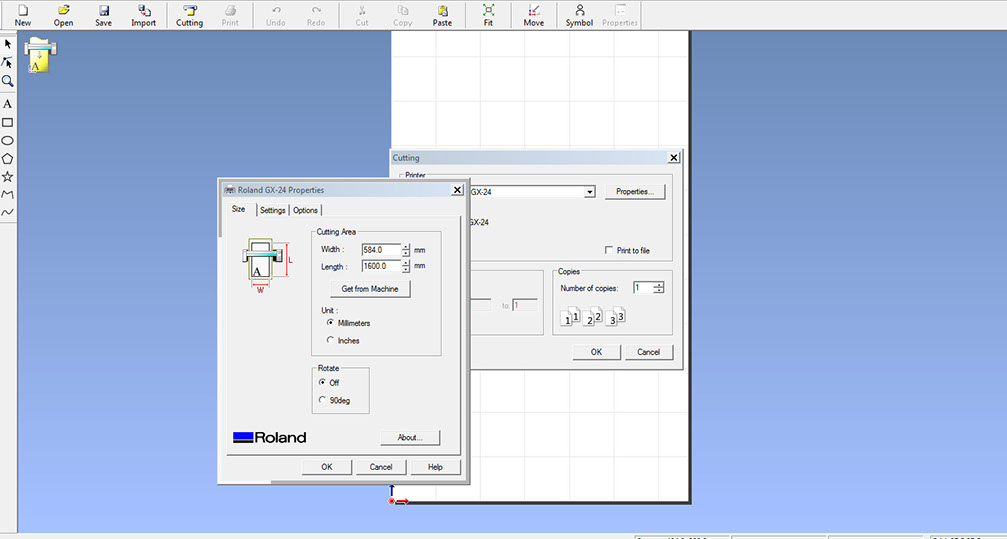Select Inches as unit
Screen dimensions: 1007x539
[x=331, y=340]
